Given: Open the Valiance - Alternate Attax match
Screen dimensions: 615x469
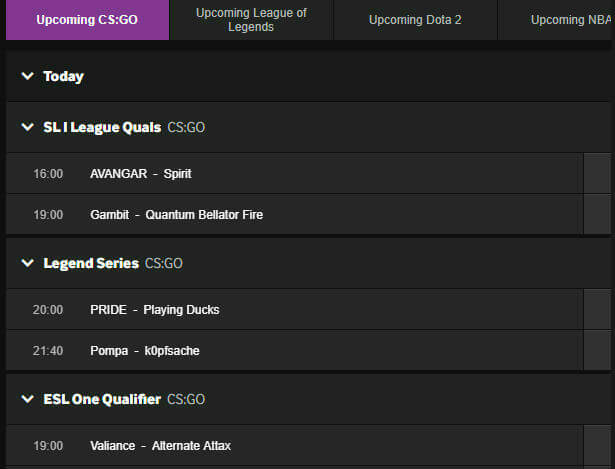Looking at the screenshot, I should (x=160, y=446).
